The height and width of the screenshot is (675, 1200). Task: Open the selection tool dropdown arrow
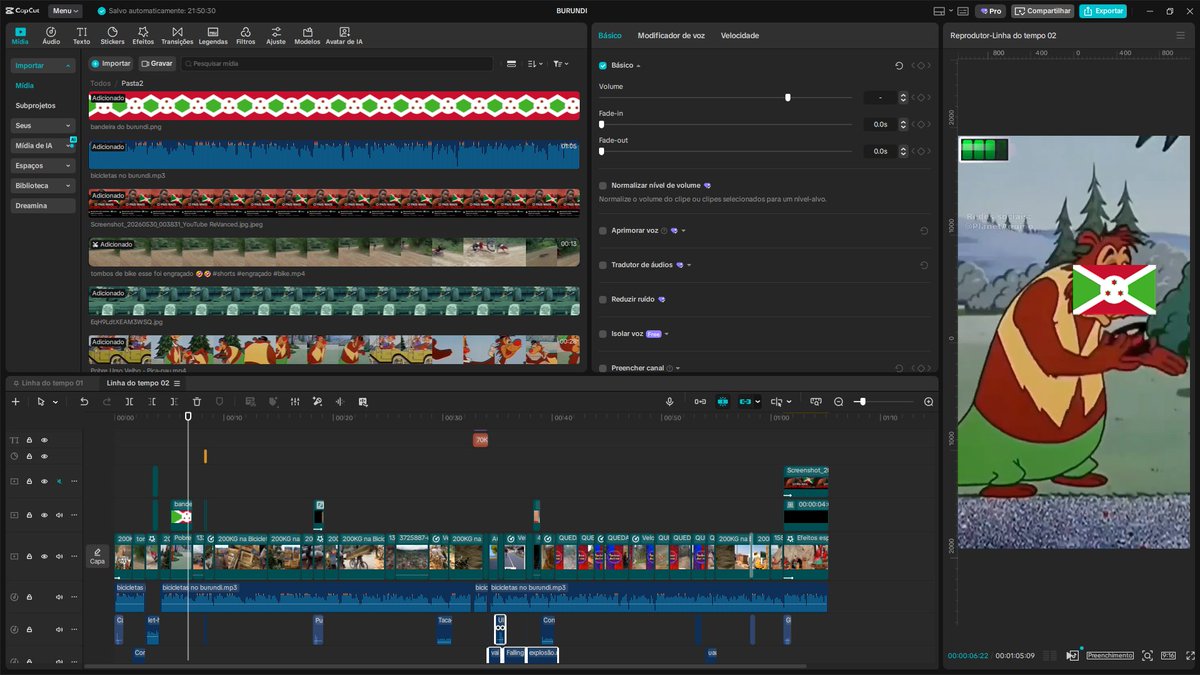55,402
